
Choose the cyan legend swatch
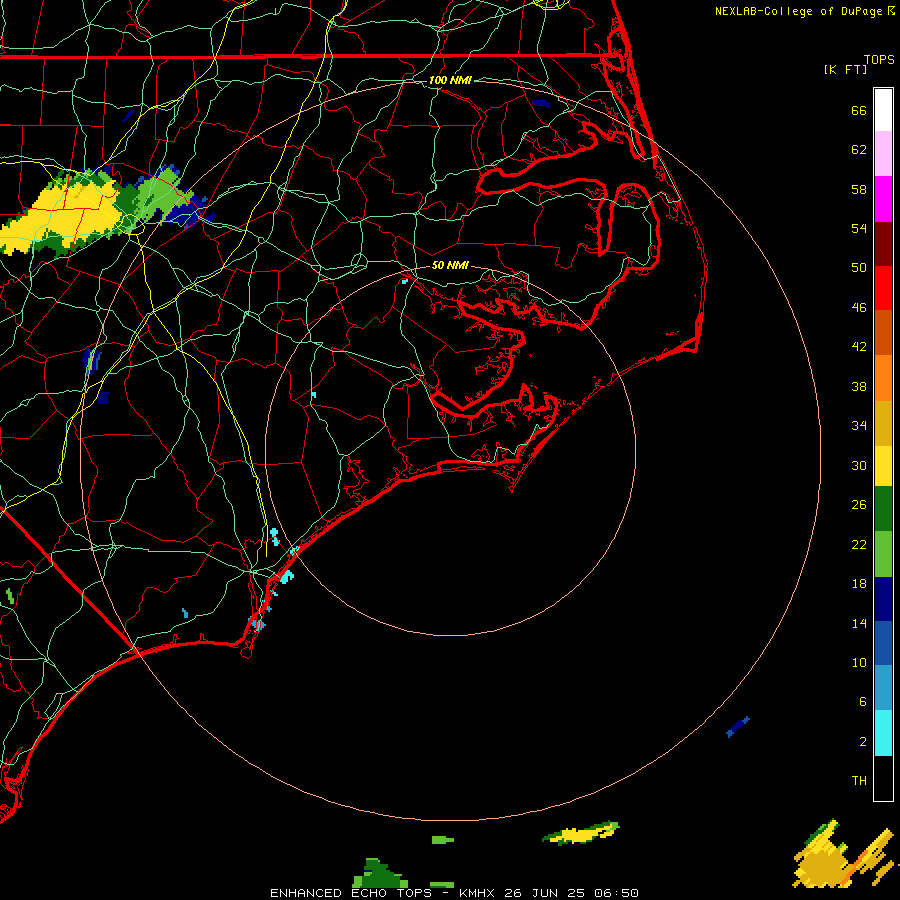coord(883,733)
